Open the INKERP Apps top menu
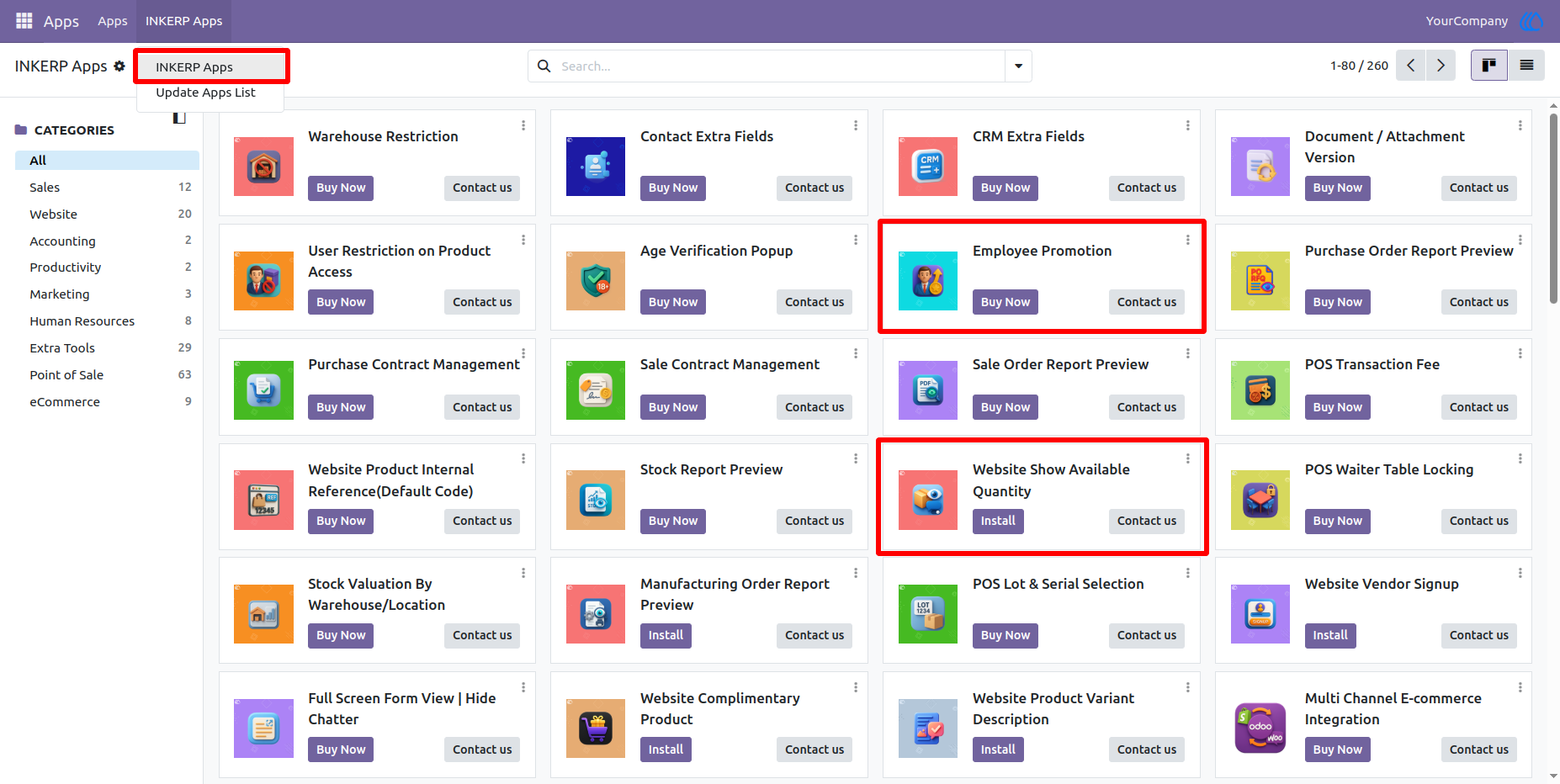 click(183, 21)
